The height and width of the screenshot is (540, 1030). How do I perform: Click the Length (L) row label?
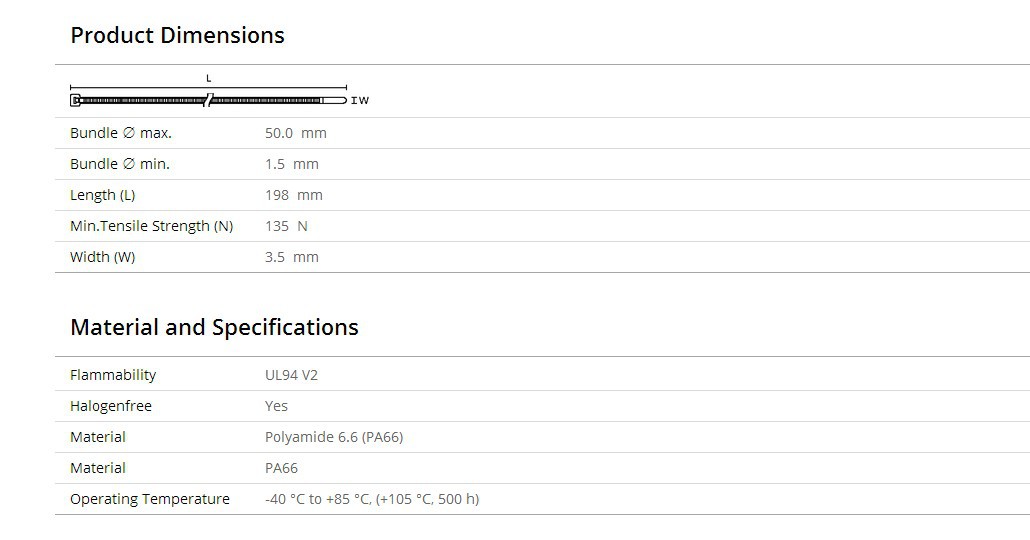coord(102,195)
